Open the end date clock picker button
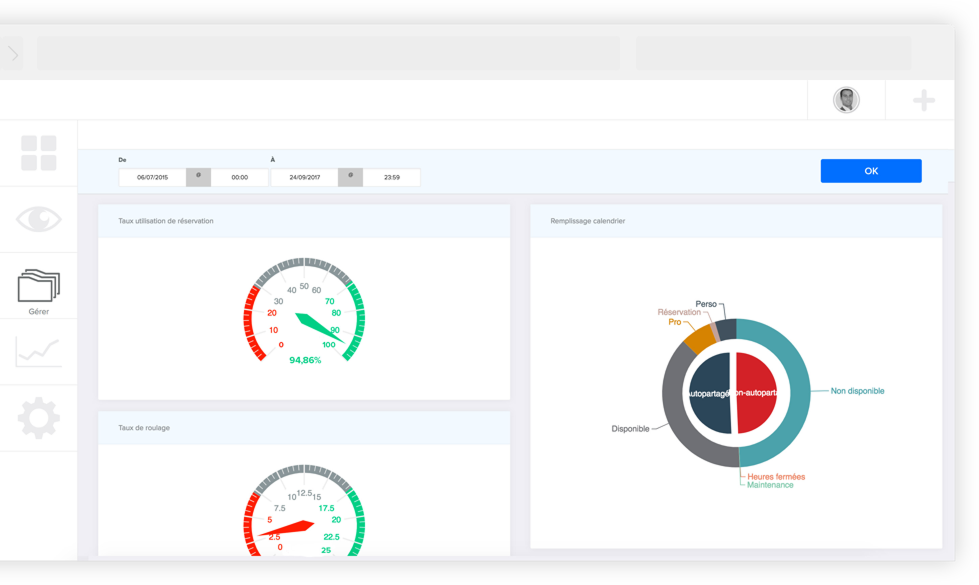 350,177
